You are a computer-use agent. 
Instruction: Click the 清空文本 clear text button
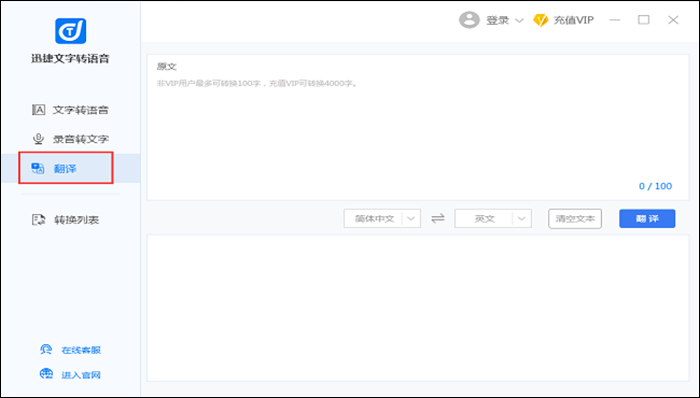click(575, 219)
